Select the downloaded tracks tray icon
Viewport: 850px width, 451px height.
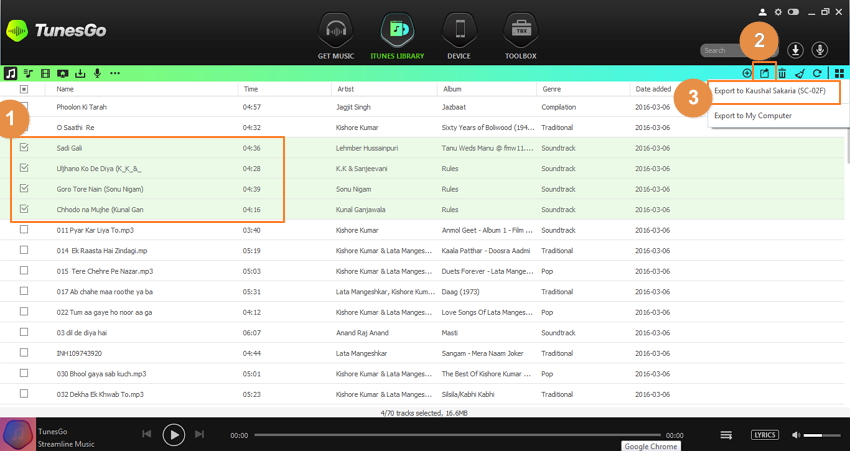coord(80,73)
